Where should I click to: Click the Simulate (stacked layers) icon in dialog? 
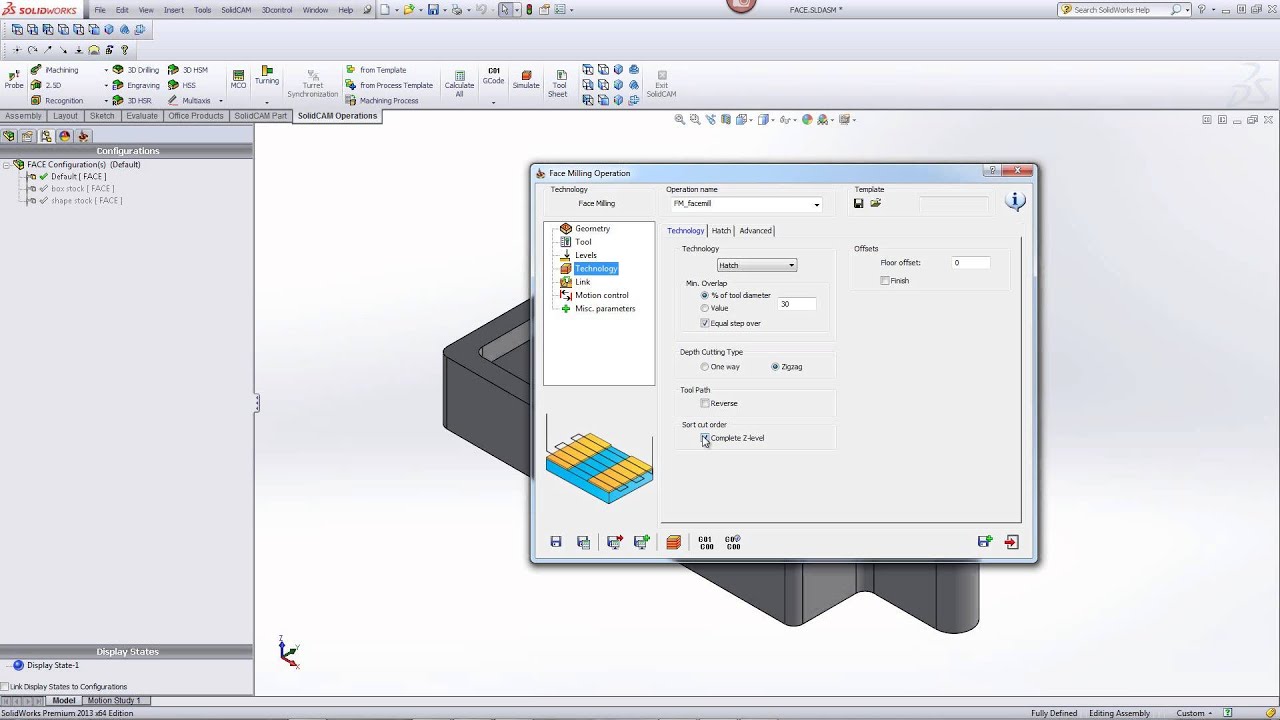click(x=673, y=542)
